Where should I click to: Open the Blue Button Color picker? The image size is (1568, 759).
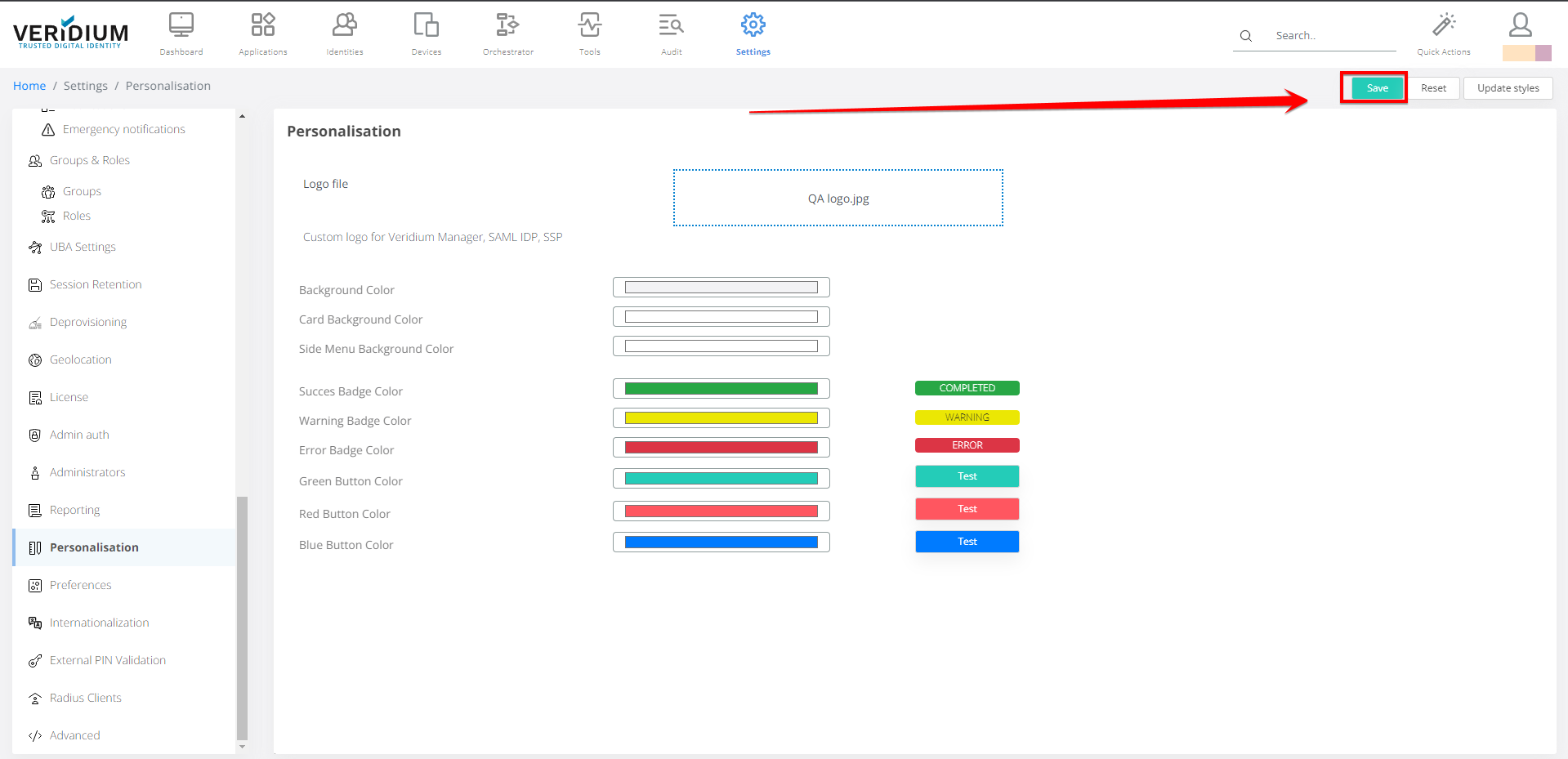(x=721, y=542)
